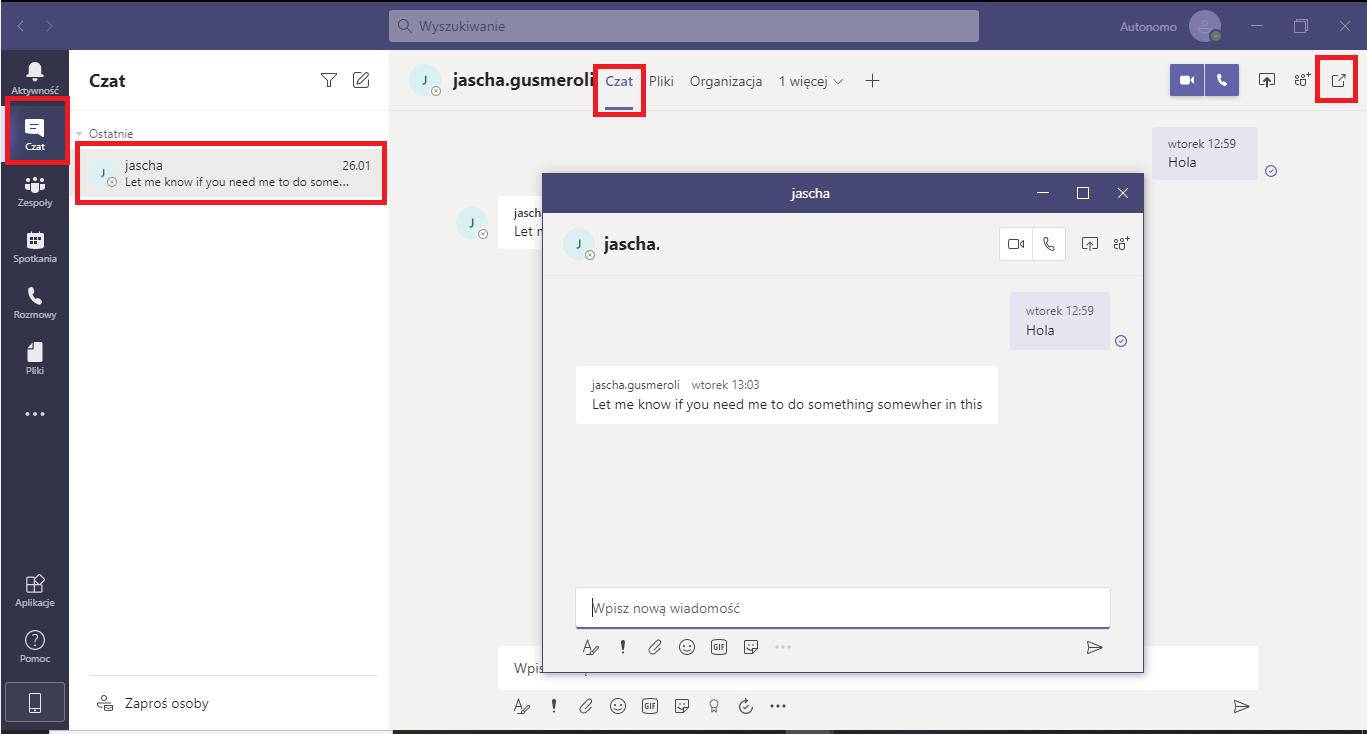Show more apps via ellipsis in left rail
The width and height of the screenshot is (1367, 734).
[x=34, y=413]
